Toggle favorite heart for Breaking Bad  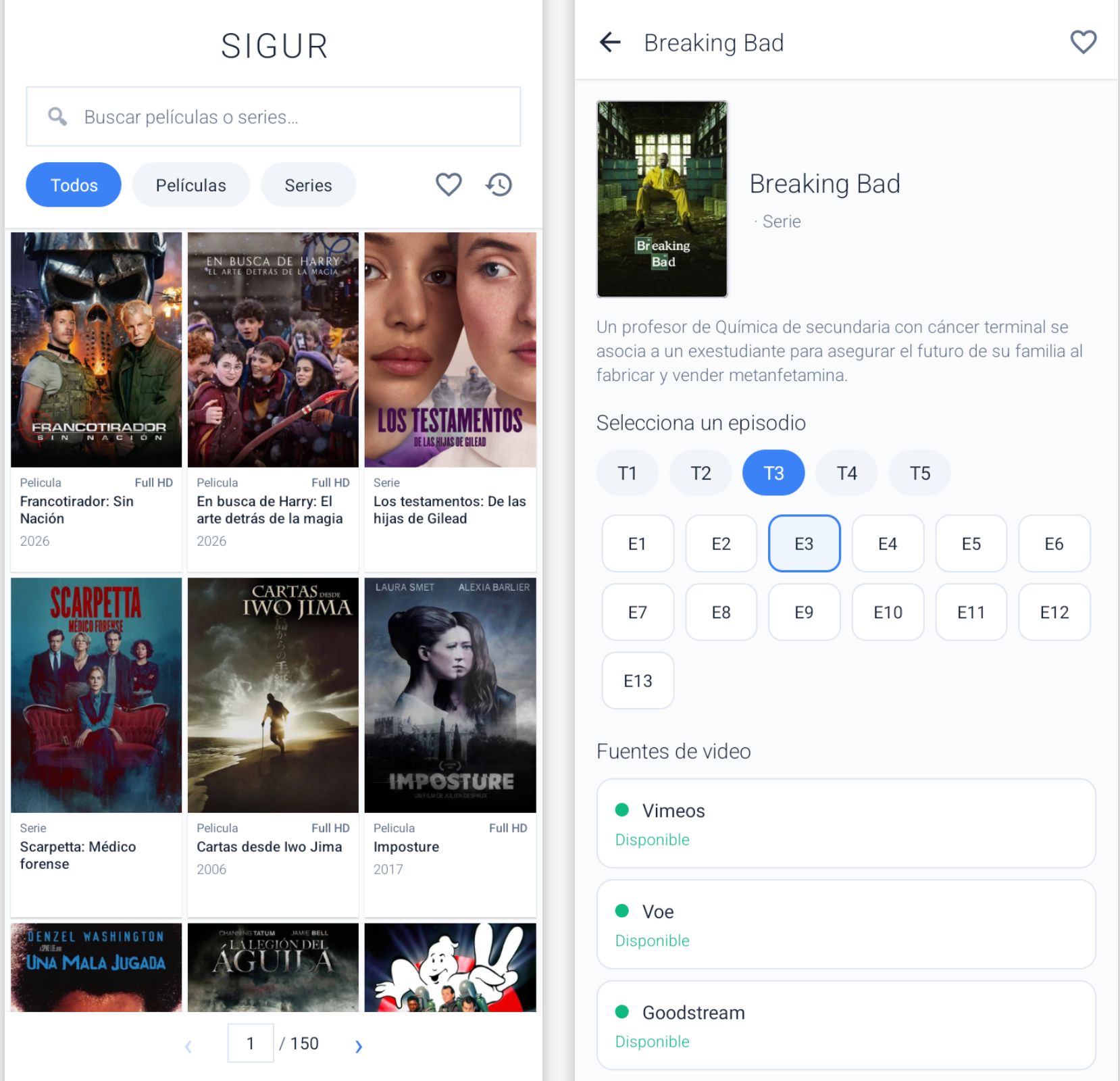pyautogui.click(x=1083, y=43)
